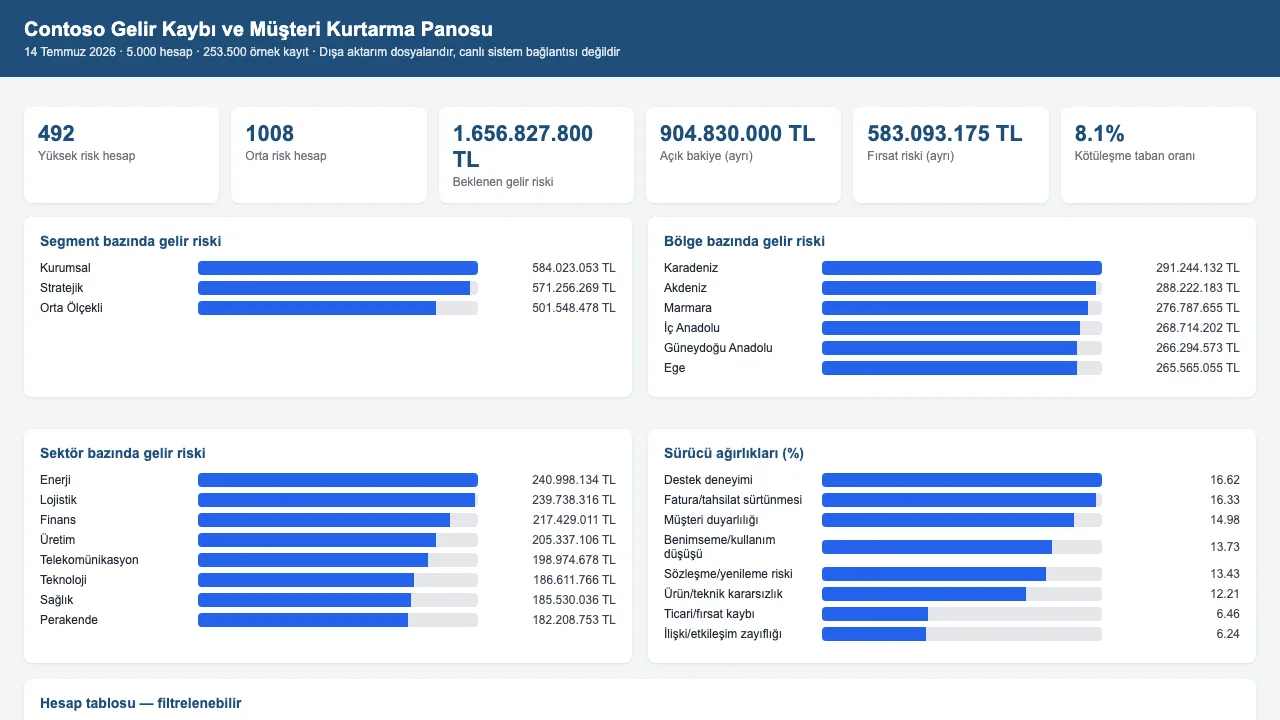Select the 1.656.827.800 TL expected risk figure

pos(523,146)
